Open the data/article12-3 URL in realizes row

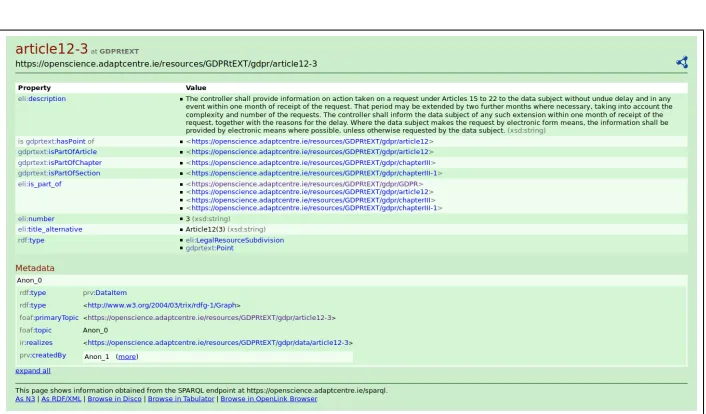tap(218, 343)
